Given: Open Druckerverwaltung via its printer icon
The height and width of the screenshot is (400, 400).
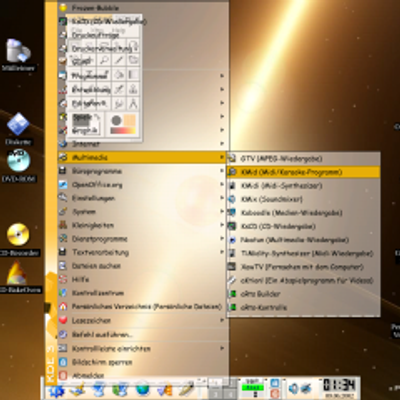Looking at the screenshot, I should pos(63,49).
